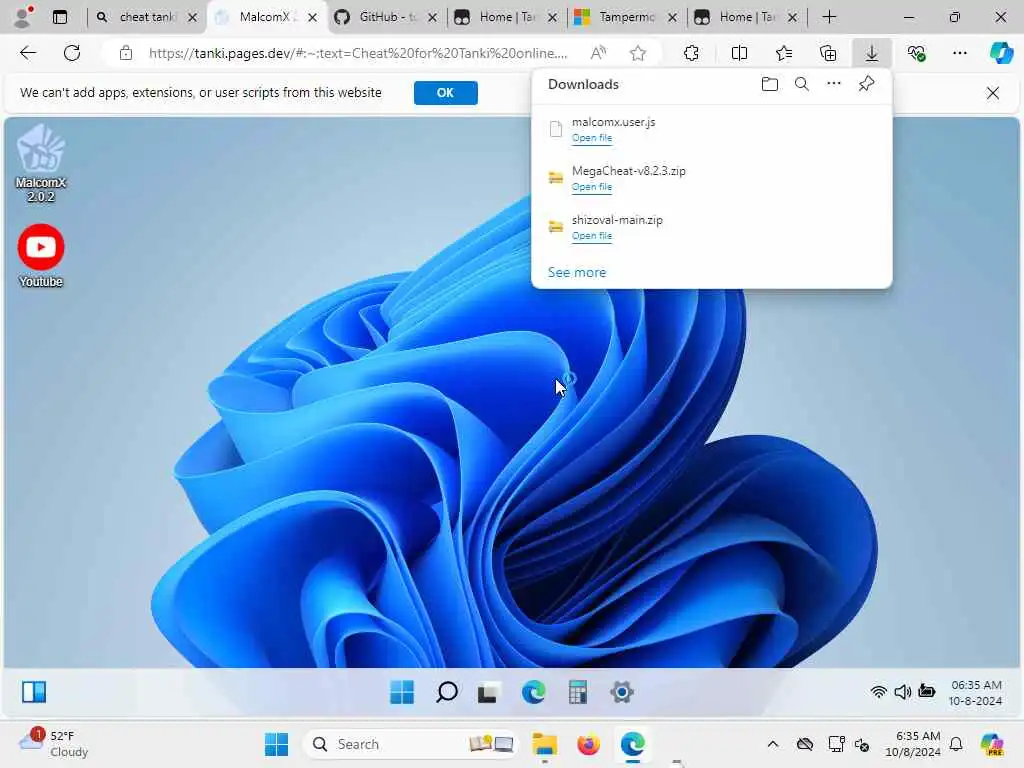Screen dimensions: 1024x768
Task: Click the address bar URL
Action: (x=358, y=53)
